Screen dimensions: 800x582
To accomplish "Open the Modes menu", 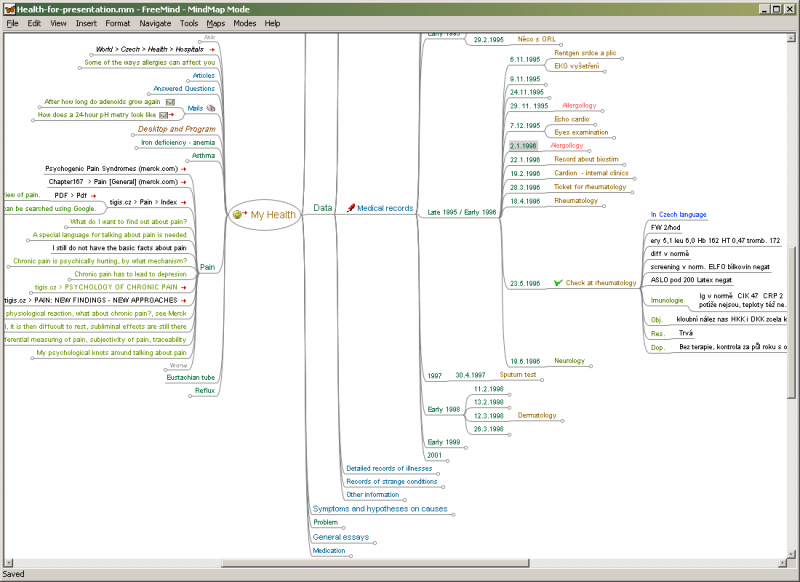I will (244, 22).
